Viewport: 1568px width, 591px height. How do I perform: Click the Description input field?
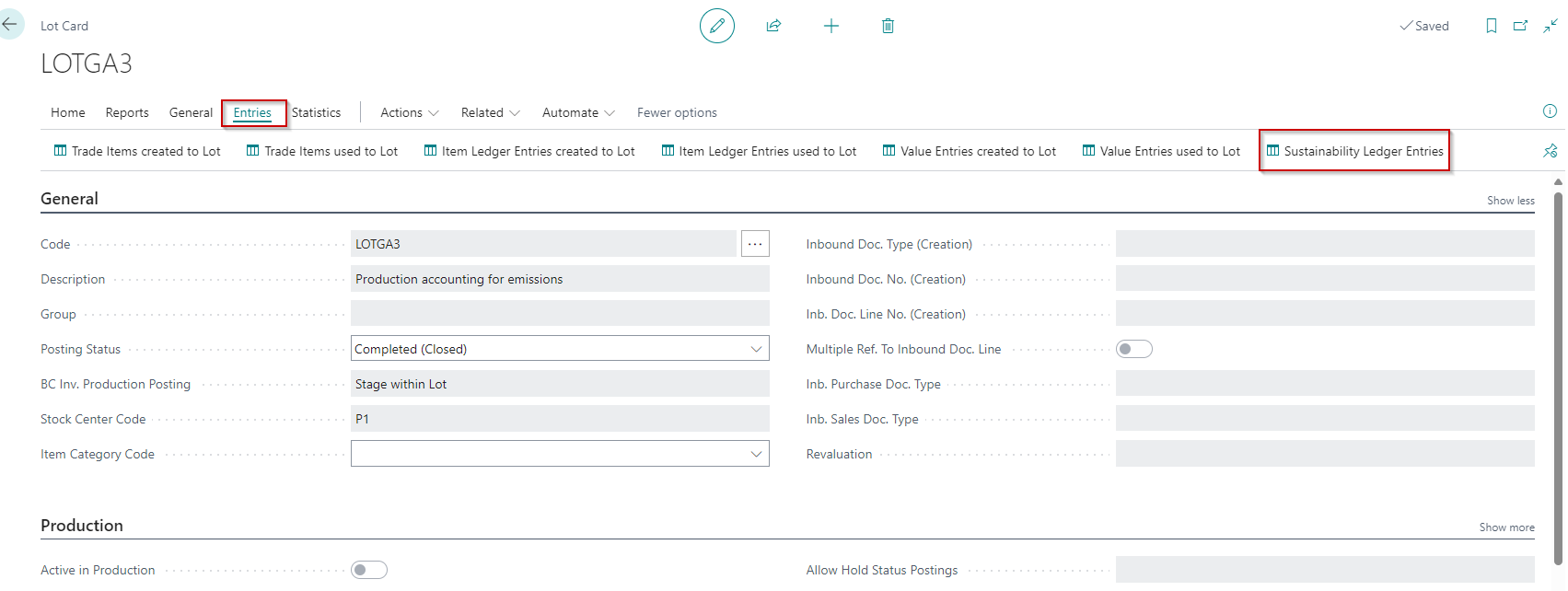tap(560, 279)
